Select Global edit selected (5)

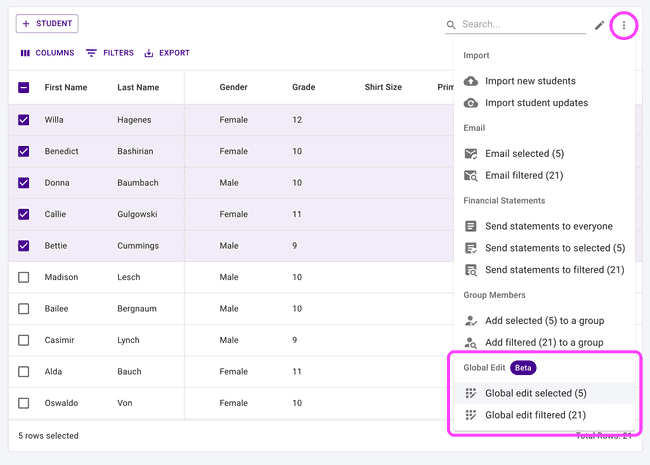tap(535, 393)
